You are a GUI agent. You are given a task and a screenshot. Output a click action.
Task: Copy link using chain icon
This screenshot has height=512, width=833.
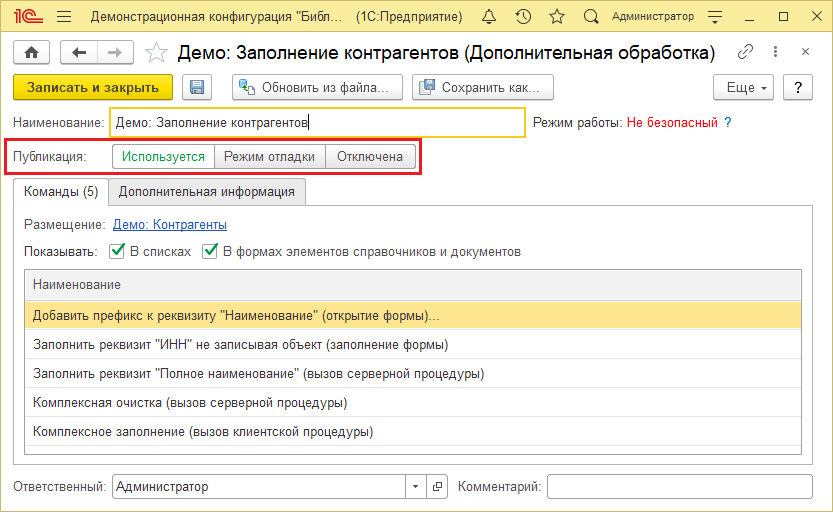point(745,53)
